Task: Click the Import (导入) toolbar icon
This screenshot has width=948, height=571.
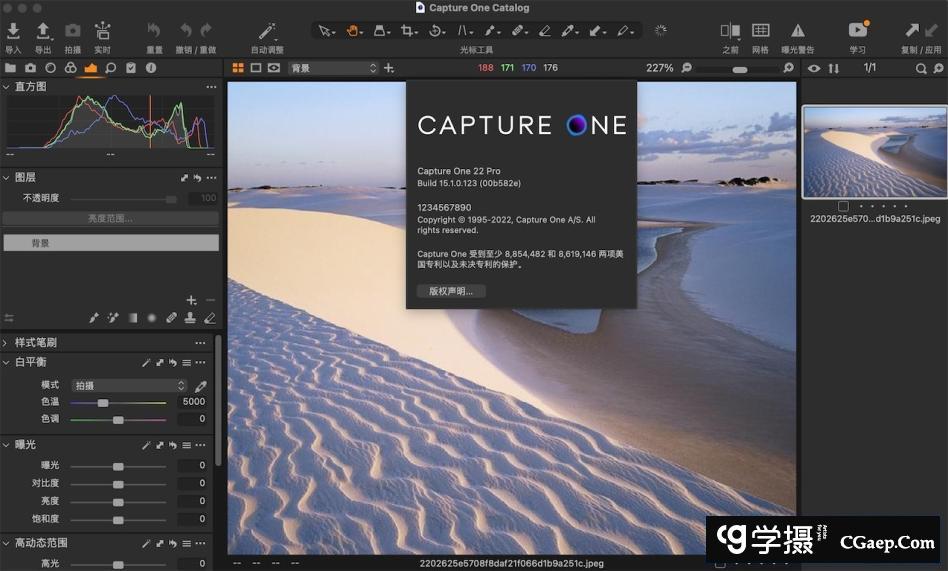Action: 13,32
